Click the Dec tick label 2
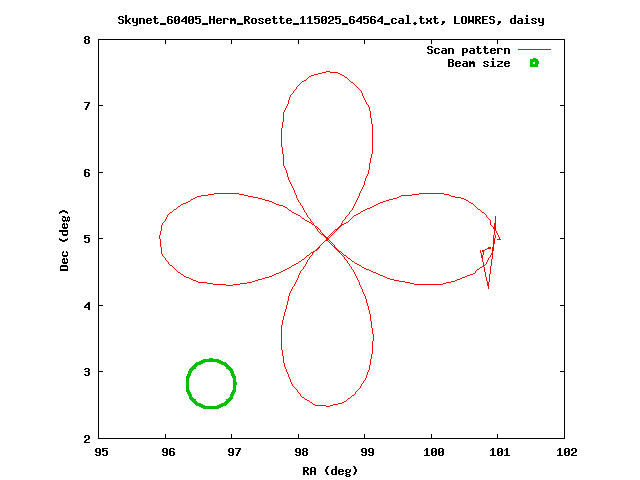Screen dimensions: 640x480 (87, 439)
